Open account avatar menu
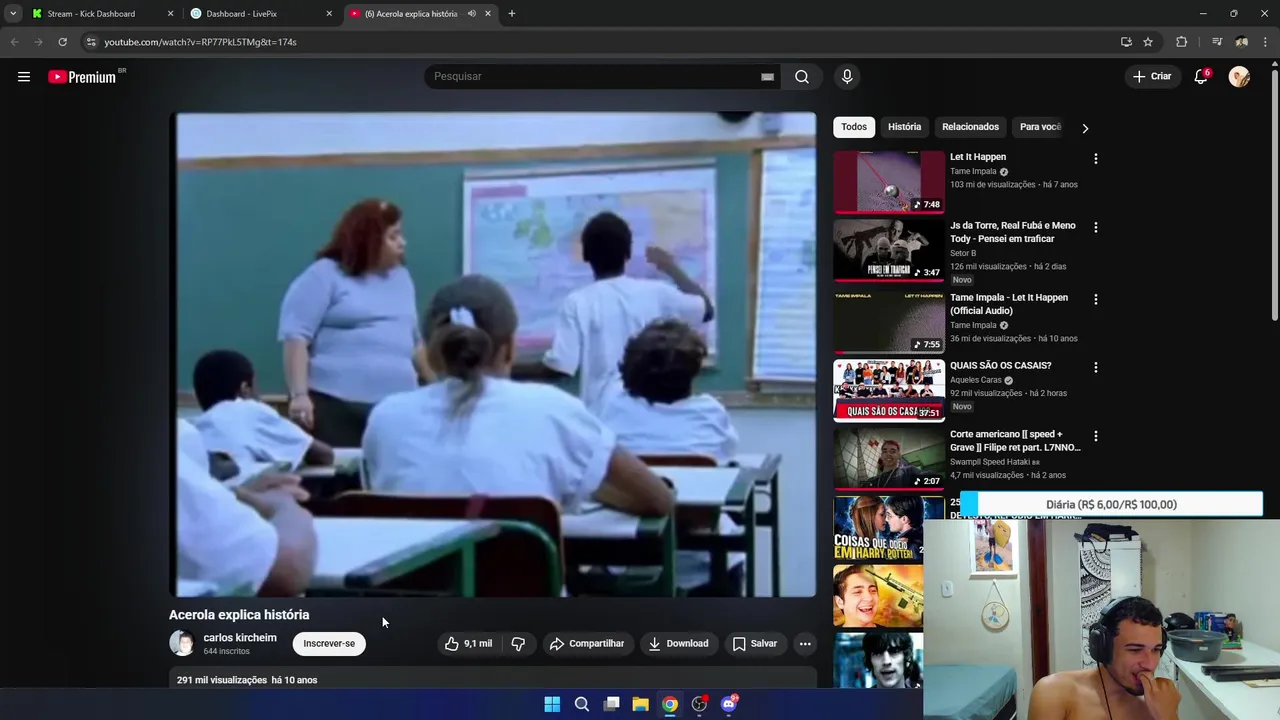Viewport: 1280px width, 720px height. (x=1239, y=77)
